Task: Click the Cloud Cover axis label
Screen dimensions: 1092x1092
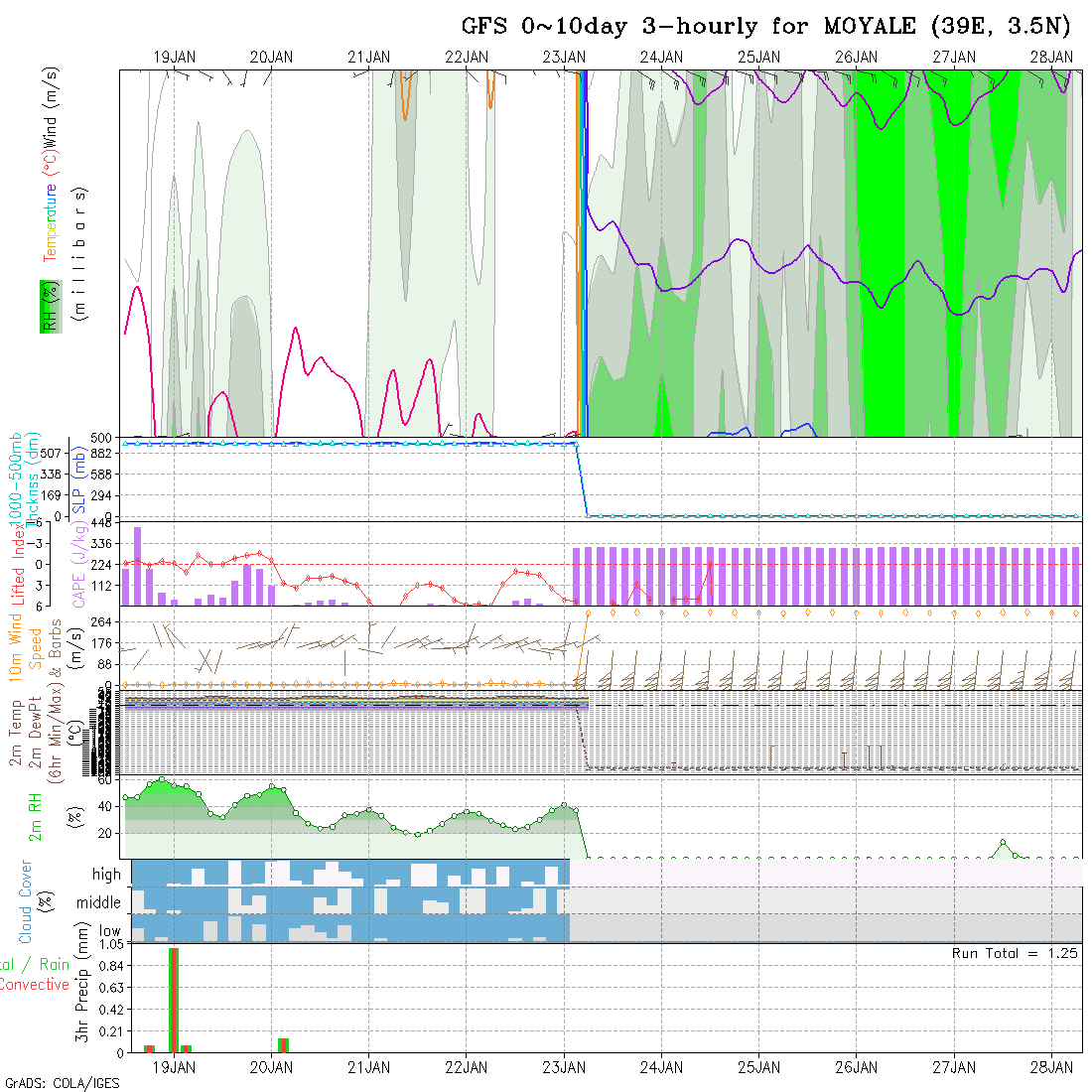Action: [x=26, y=901]
